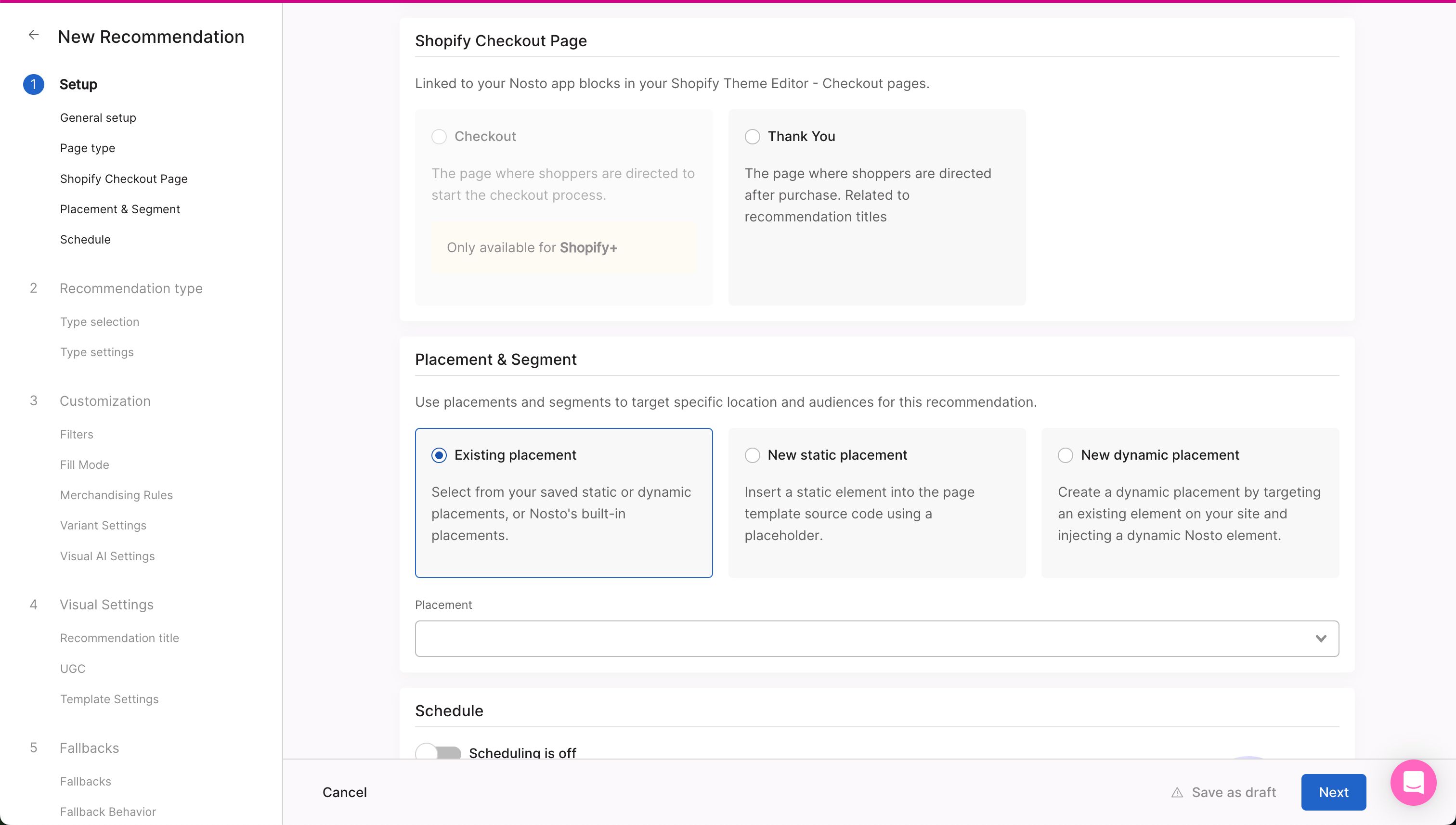The height and width of the screenshot is (825, 1456).
Task: Jump to Placement & Segment in sidebar
Action: (x=119, y=209)
